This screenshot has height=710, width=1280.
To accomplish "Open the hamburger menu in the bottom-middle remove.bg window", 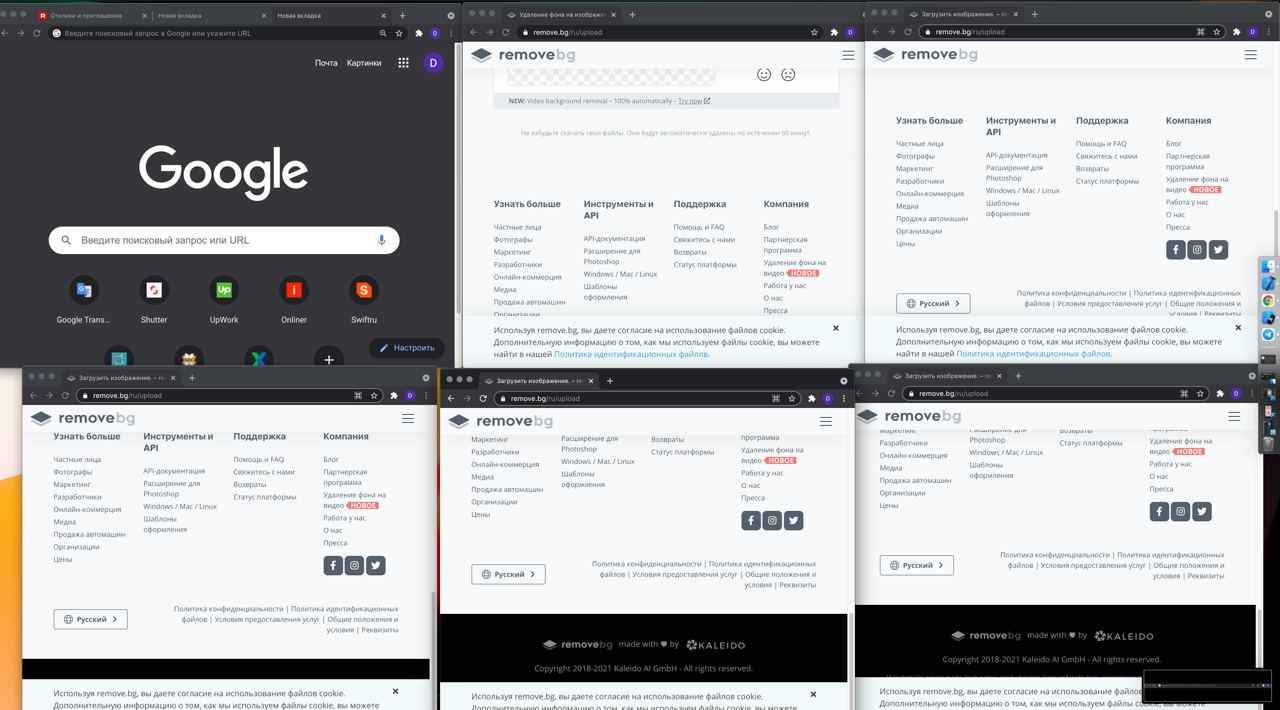I will [x=826, y=421].
